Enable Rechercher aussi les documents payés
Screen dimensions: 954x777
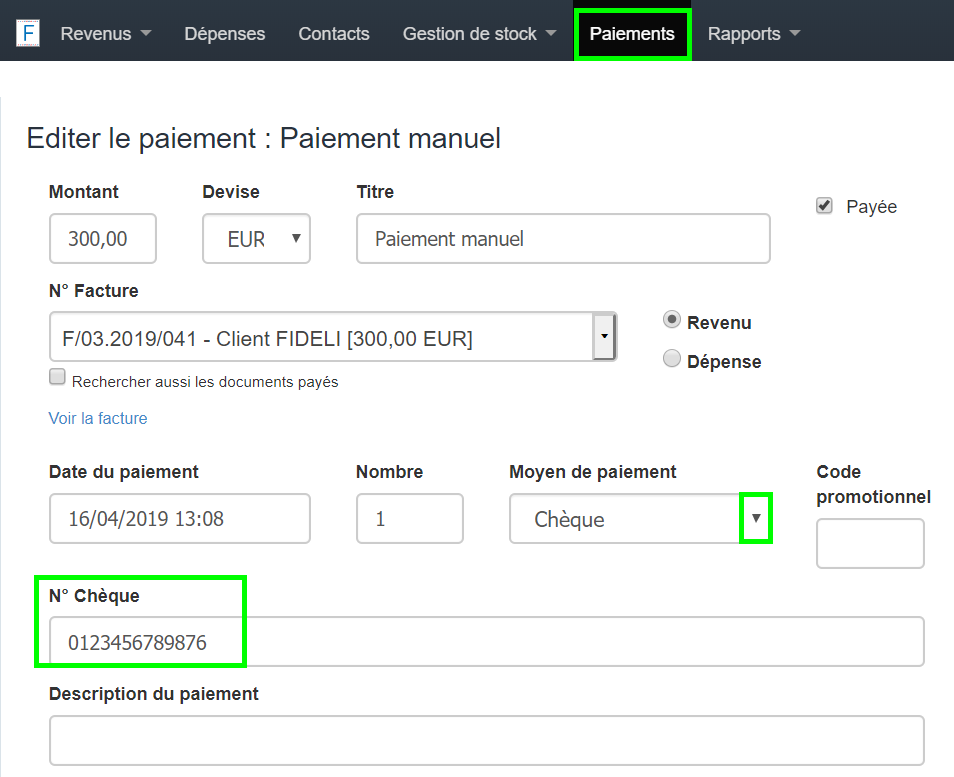point(57,377)
